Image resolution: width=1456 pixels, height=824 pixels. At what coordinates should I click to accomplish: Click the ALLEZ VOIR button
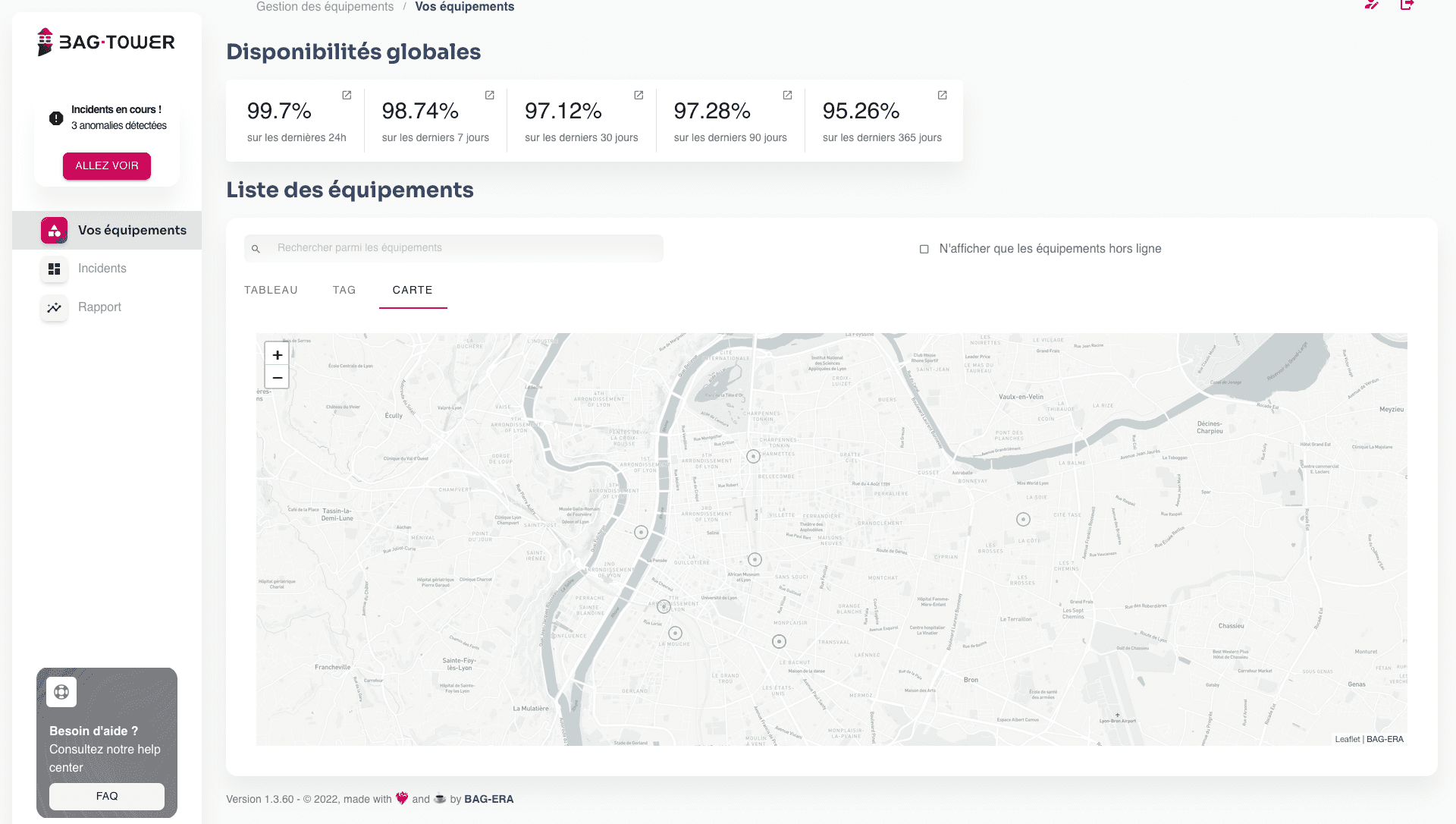[107, 165]
